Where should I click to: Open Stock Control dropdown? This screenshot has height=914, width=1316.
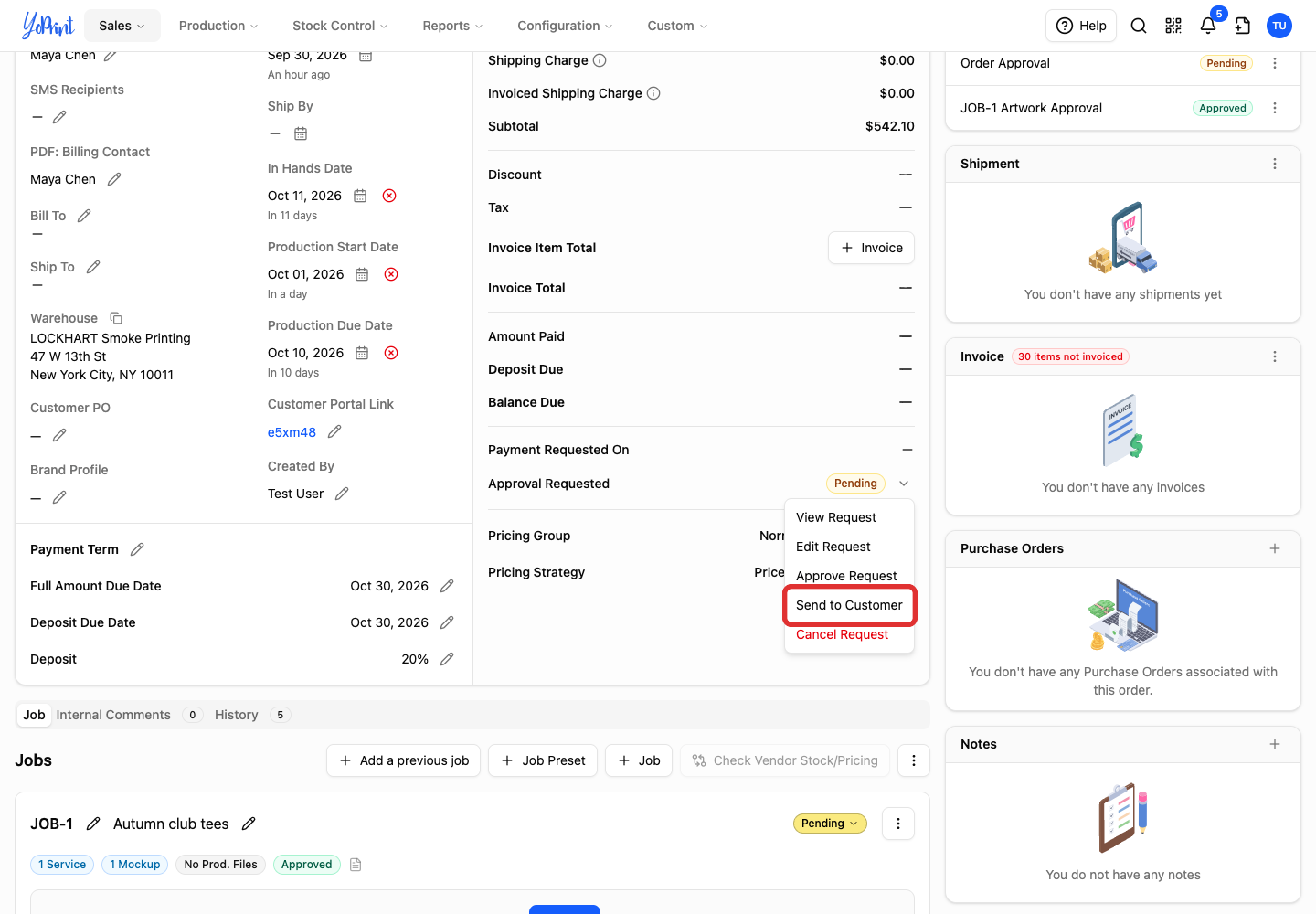pos(340,26)
